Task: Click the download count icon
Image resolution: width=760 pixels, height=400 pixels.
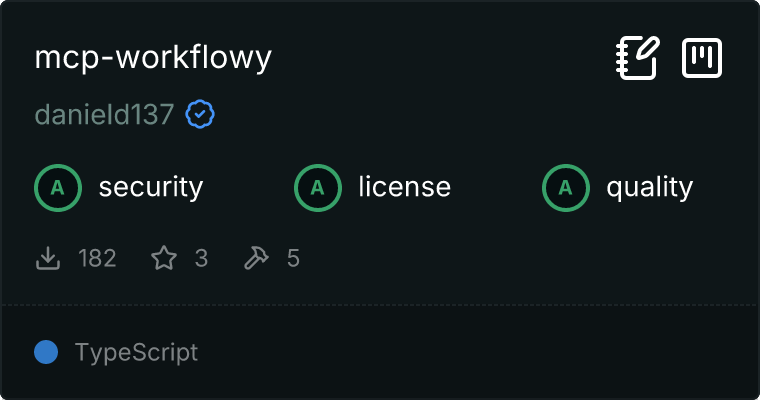Action: pyautogui.click(x=48, y=258)
